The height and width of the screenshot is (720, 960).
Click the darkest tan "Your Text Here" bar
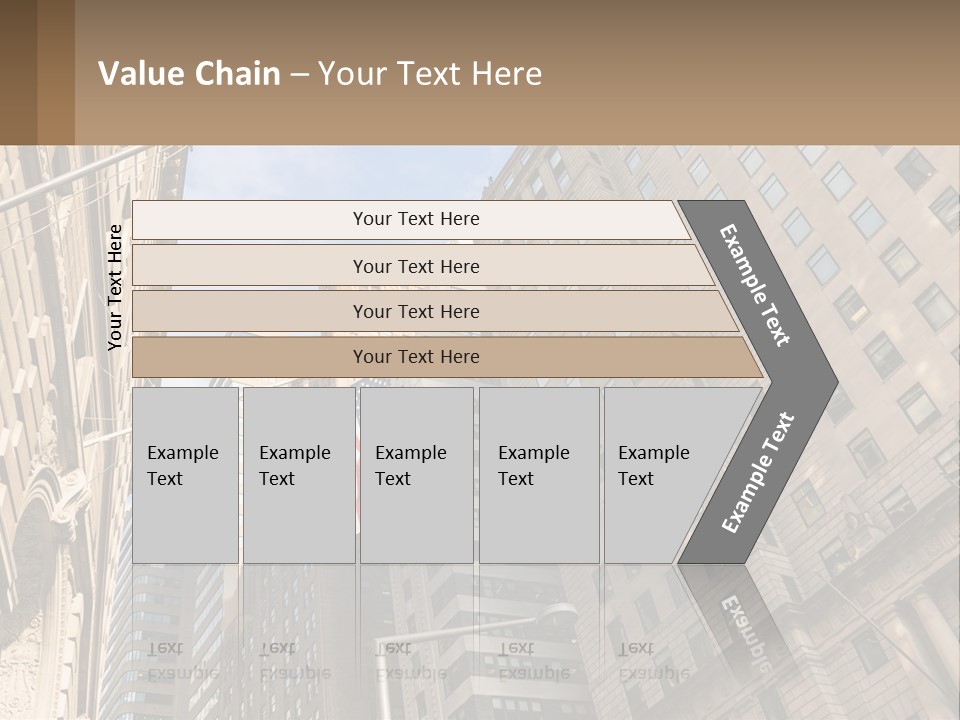(416, 357)
